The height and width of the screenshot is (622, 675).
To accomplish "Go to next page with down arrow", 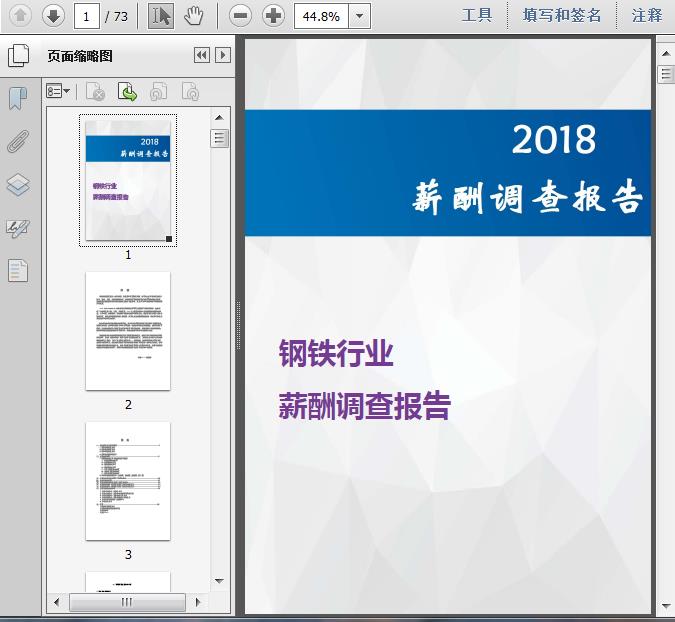I will pyautogui.click(x=53, y=16).
